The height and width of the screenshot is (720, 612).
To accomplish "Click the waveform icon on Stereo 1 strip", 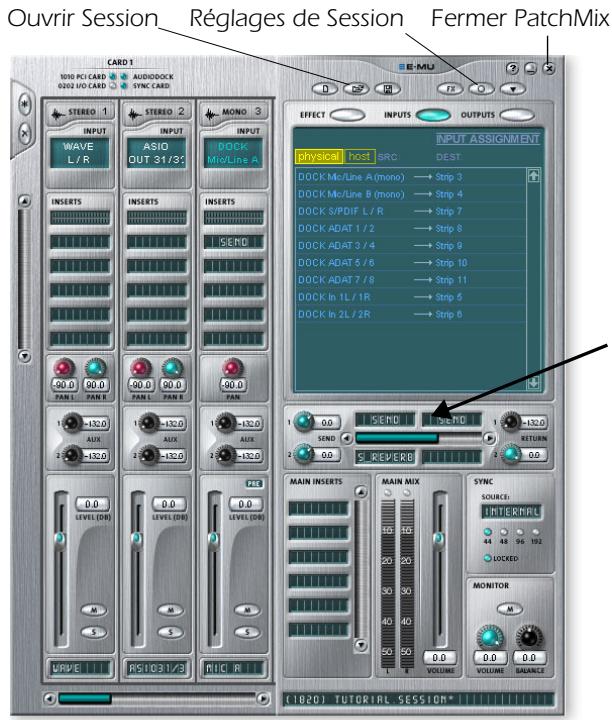I will 57,113.
